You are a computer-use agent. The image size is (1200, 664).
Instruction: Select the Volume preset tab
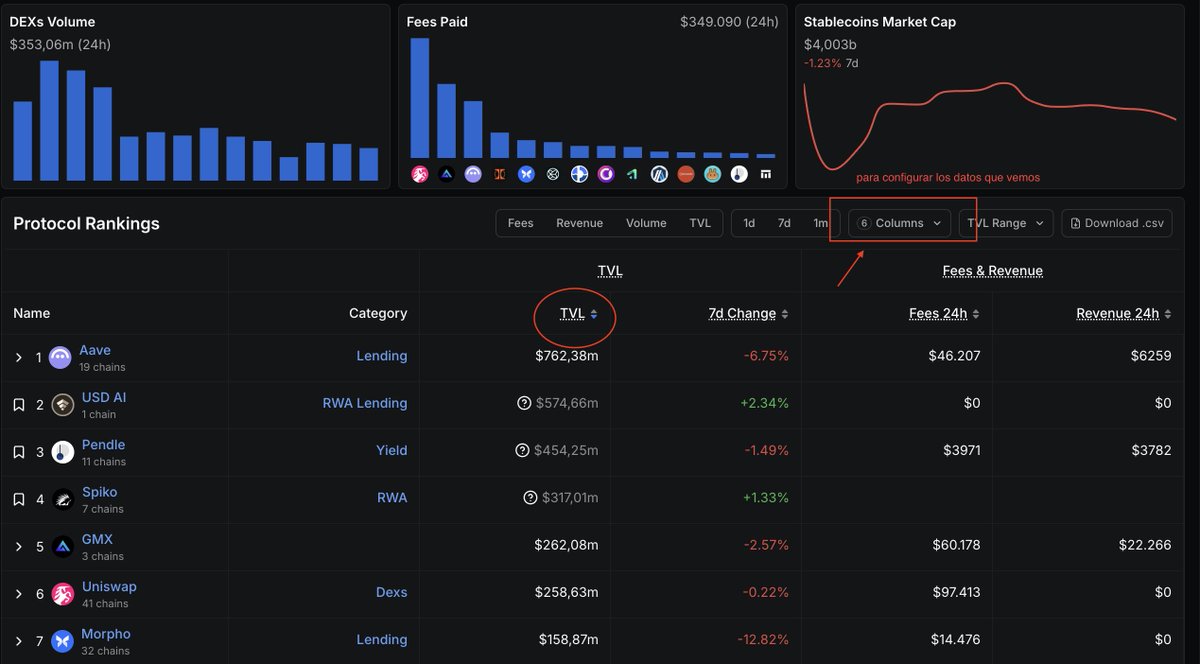tap(646, 223)
